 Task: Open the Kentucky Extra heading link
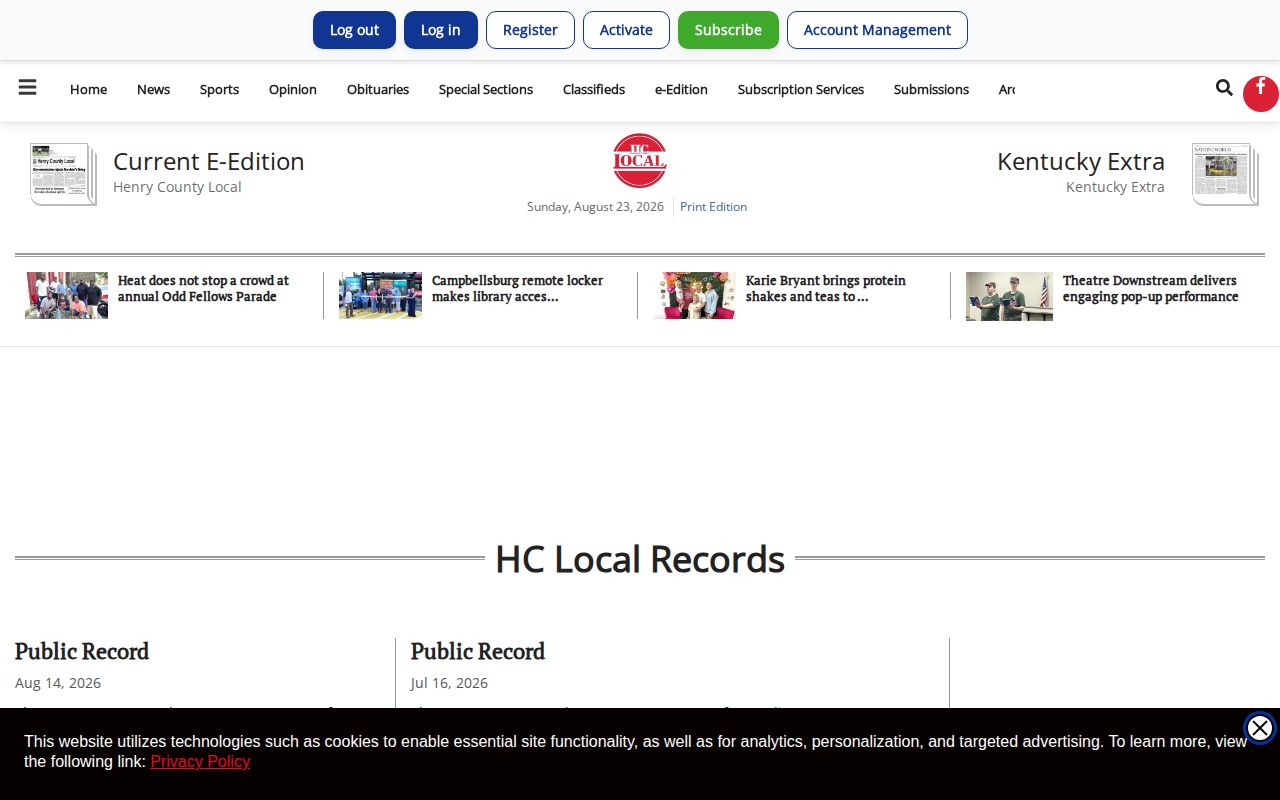[x=1081, y=161]
